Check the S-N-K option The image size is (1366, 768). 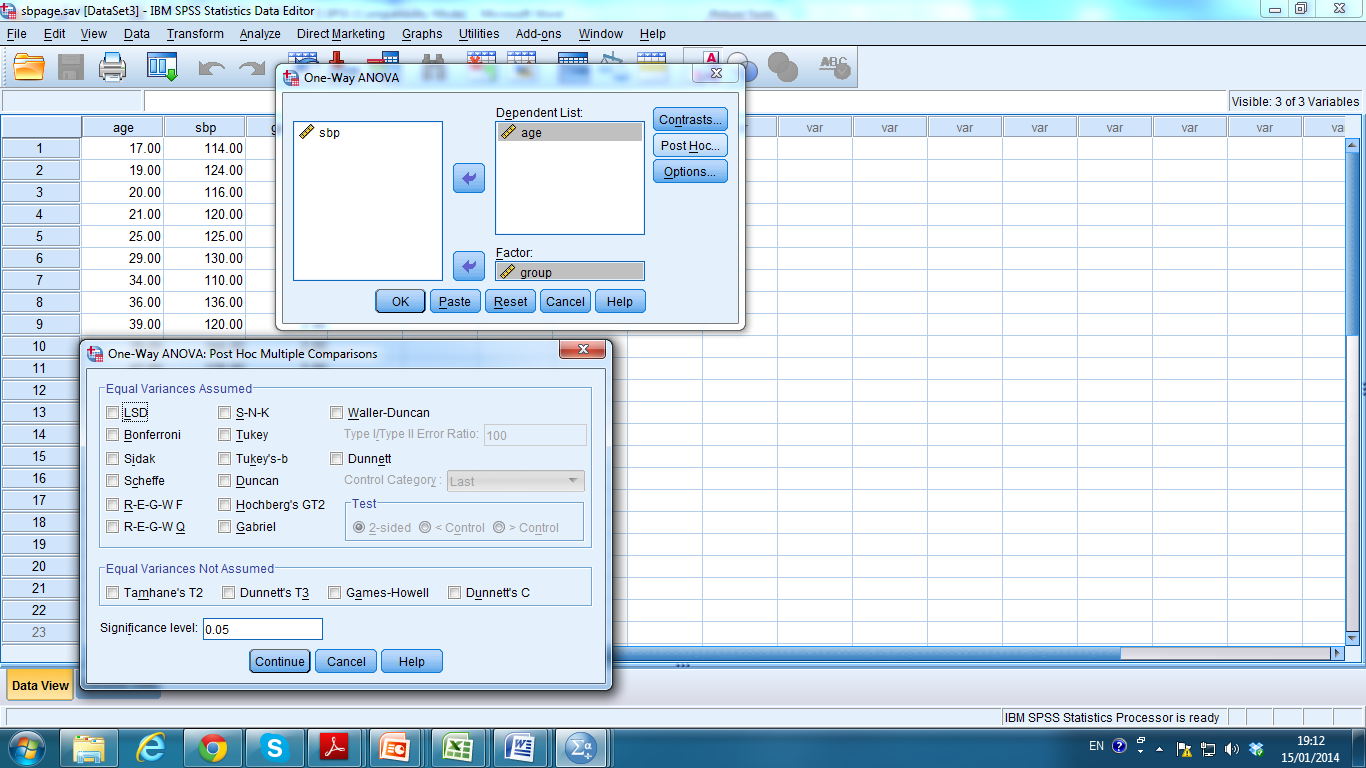225,412
